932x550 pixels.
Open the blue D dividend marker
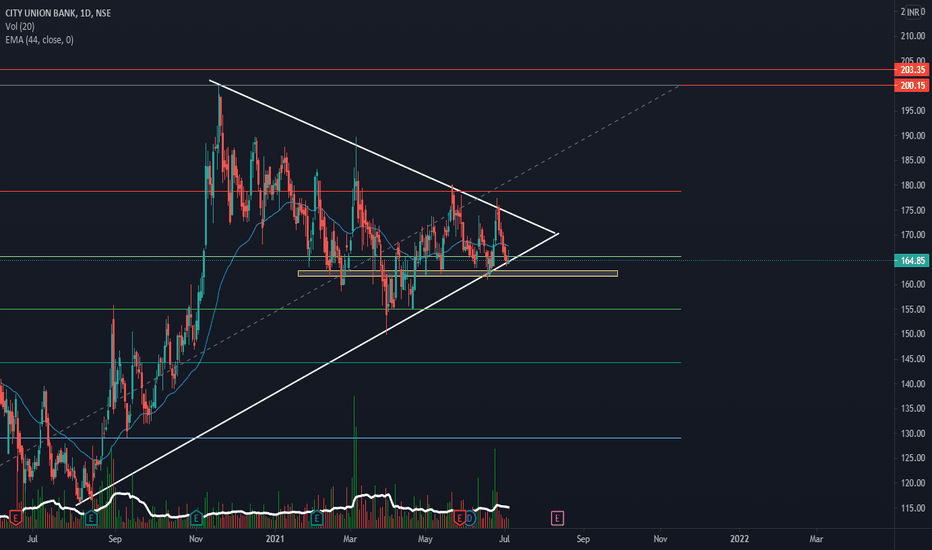click(470, 518)
